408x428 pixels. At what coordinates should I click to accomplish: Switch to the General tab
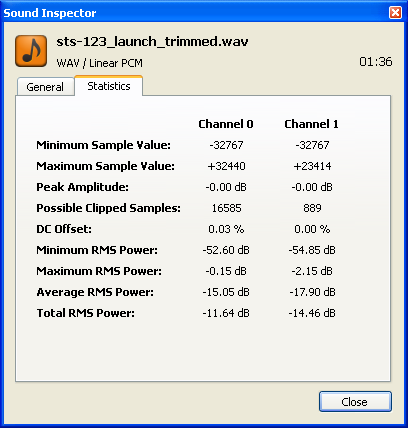pyautogui.click(x=45, y=87)
